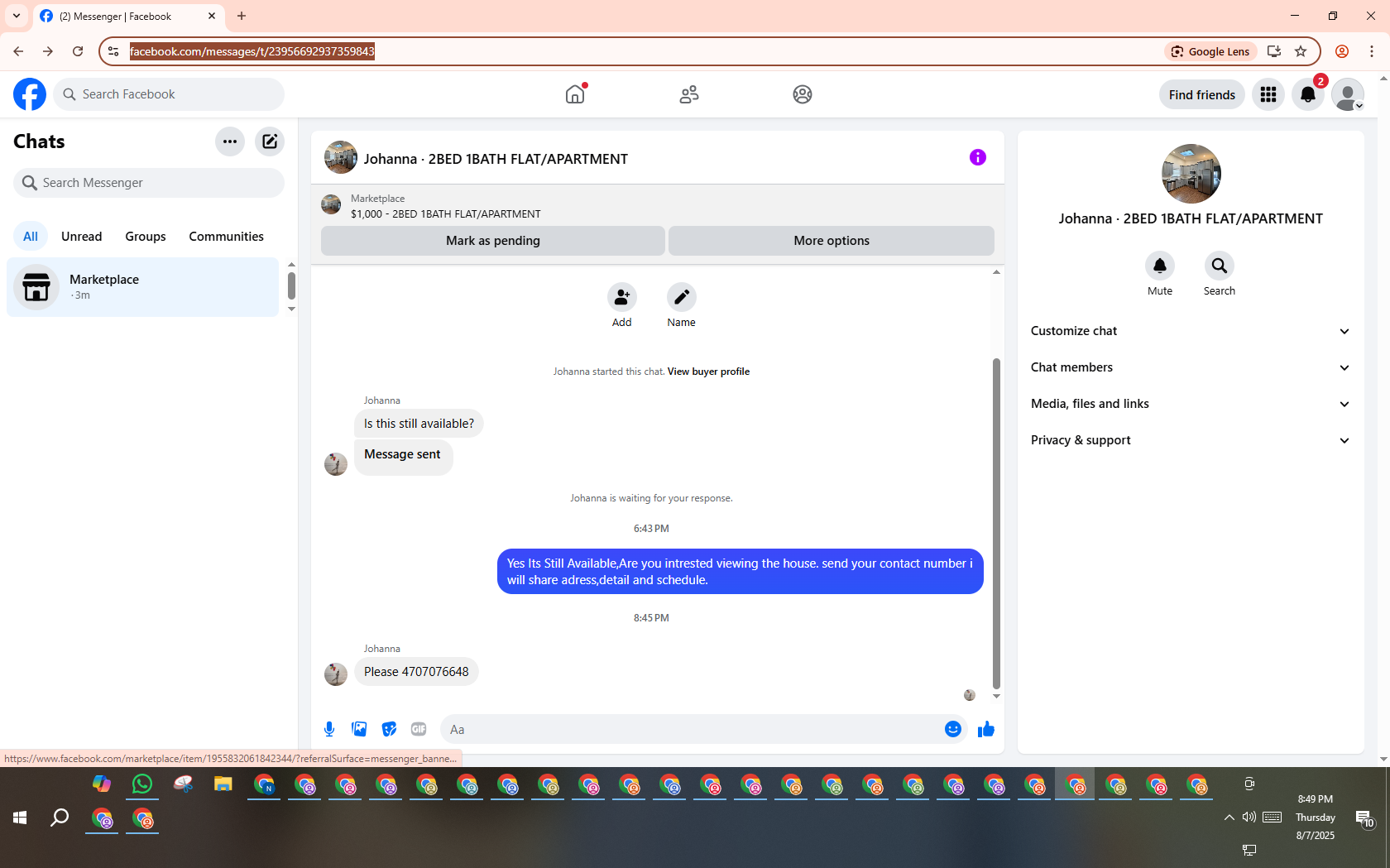Image resolution: width=1390 pixels, height=868 pixels.
Task: Open File Explorer from the taskbar
Action: point(223,784)
